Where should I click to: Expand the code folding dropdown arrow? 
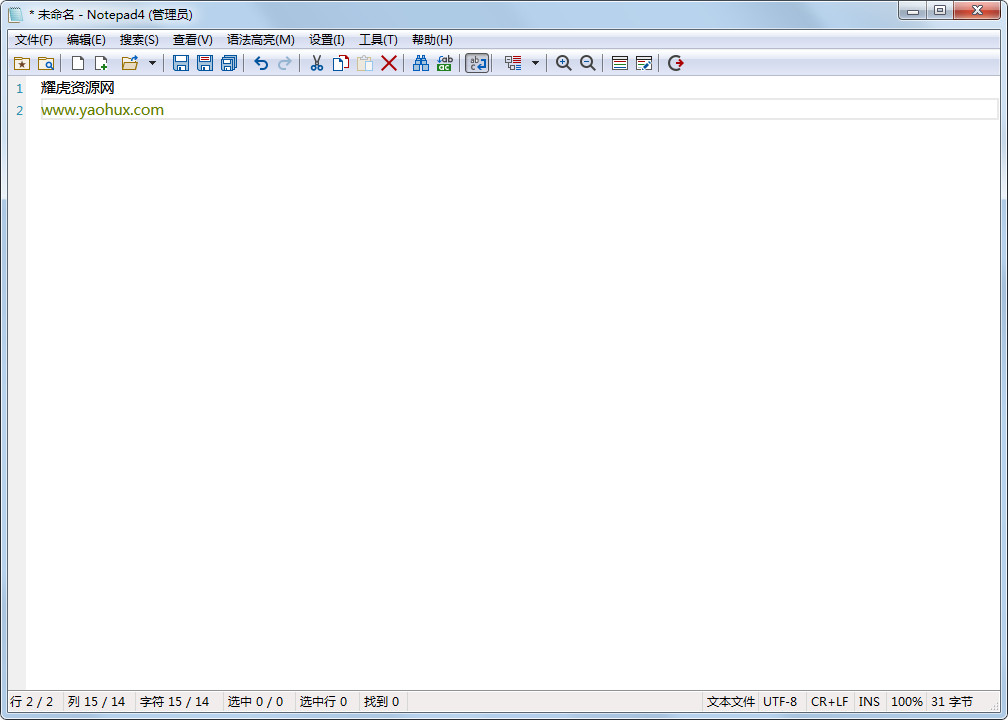click(535, 63)
